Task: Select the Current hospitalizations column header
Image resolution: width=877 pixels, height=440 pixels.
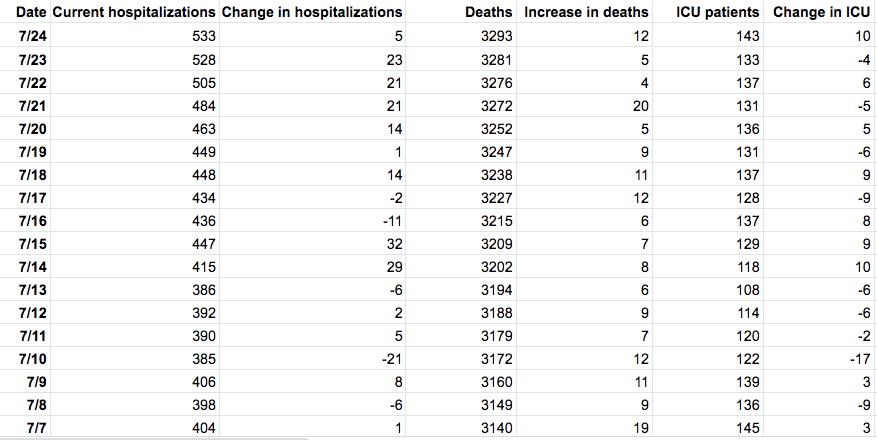Action: (x=133, y=13)
